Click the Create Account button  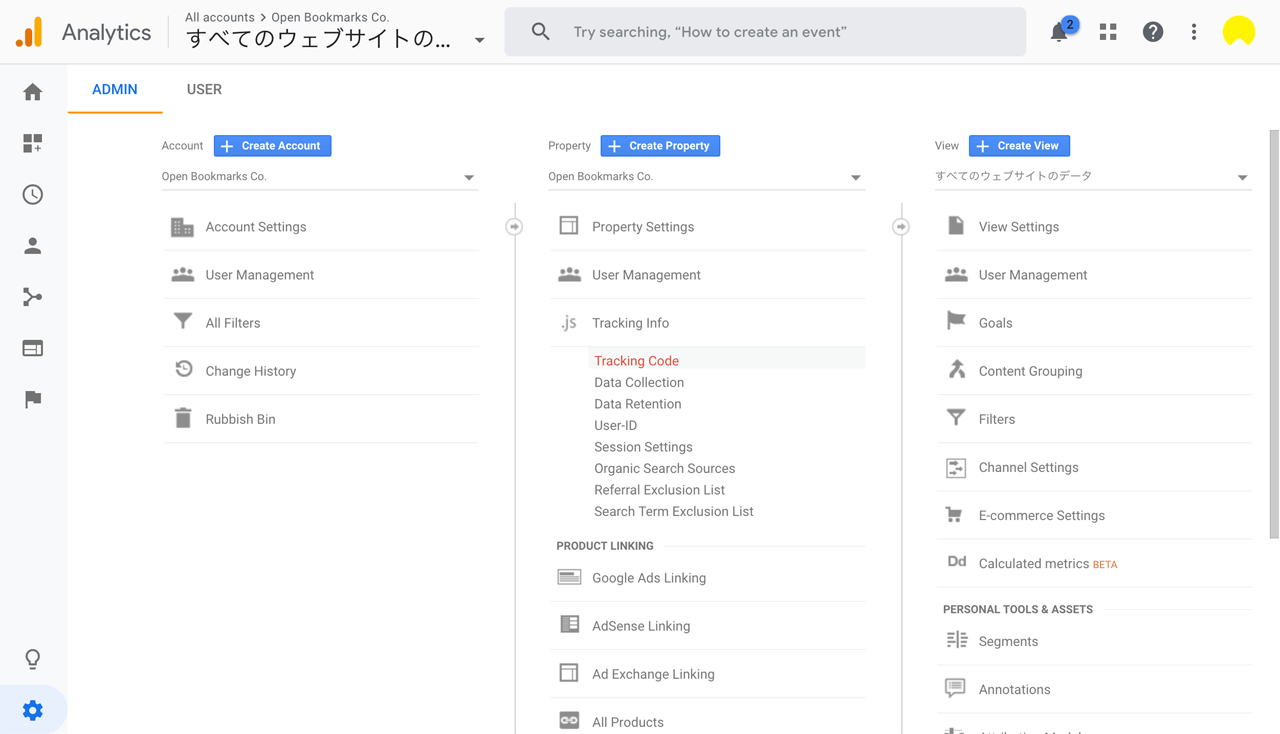pos(272,146)
